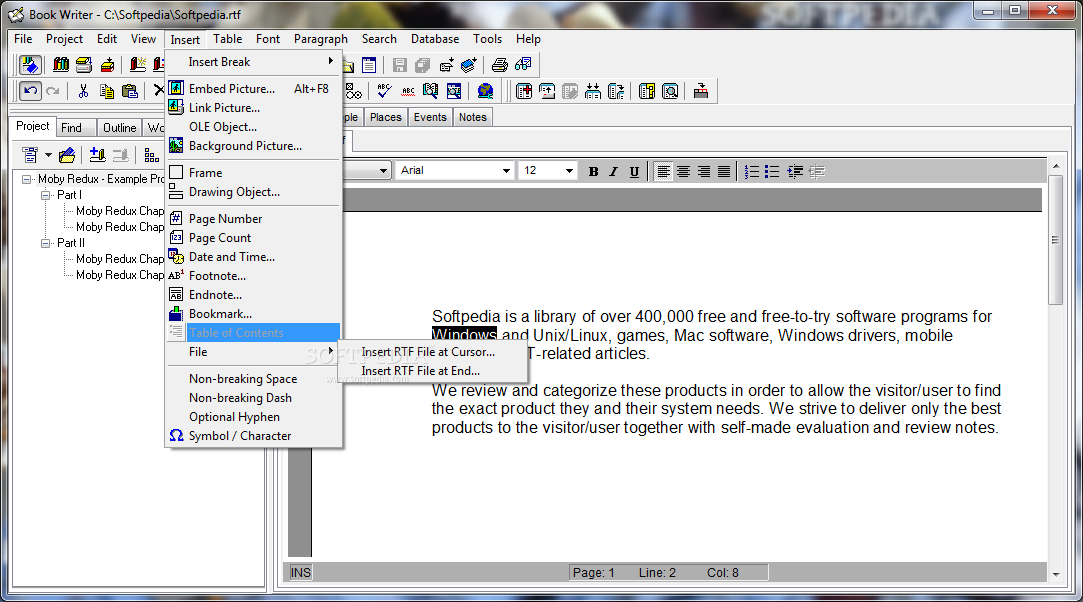The width and height of the screenshot is (1083, 602).
Task: Choose Symbol / Character menu entry
Action: (x=253, y=436)
